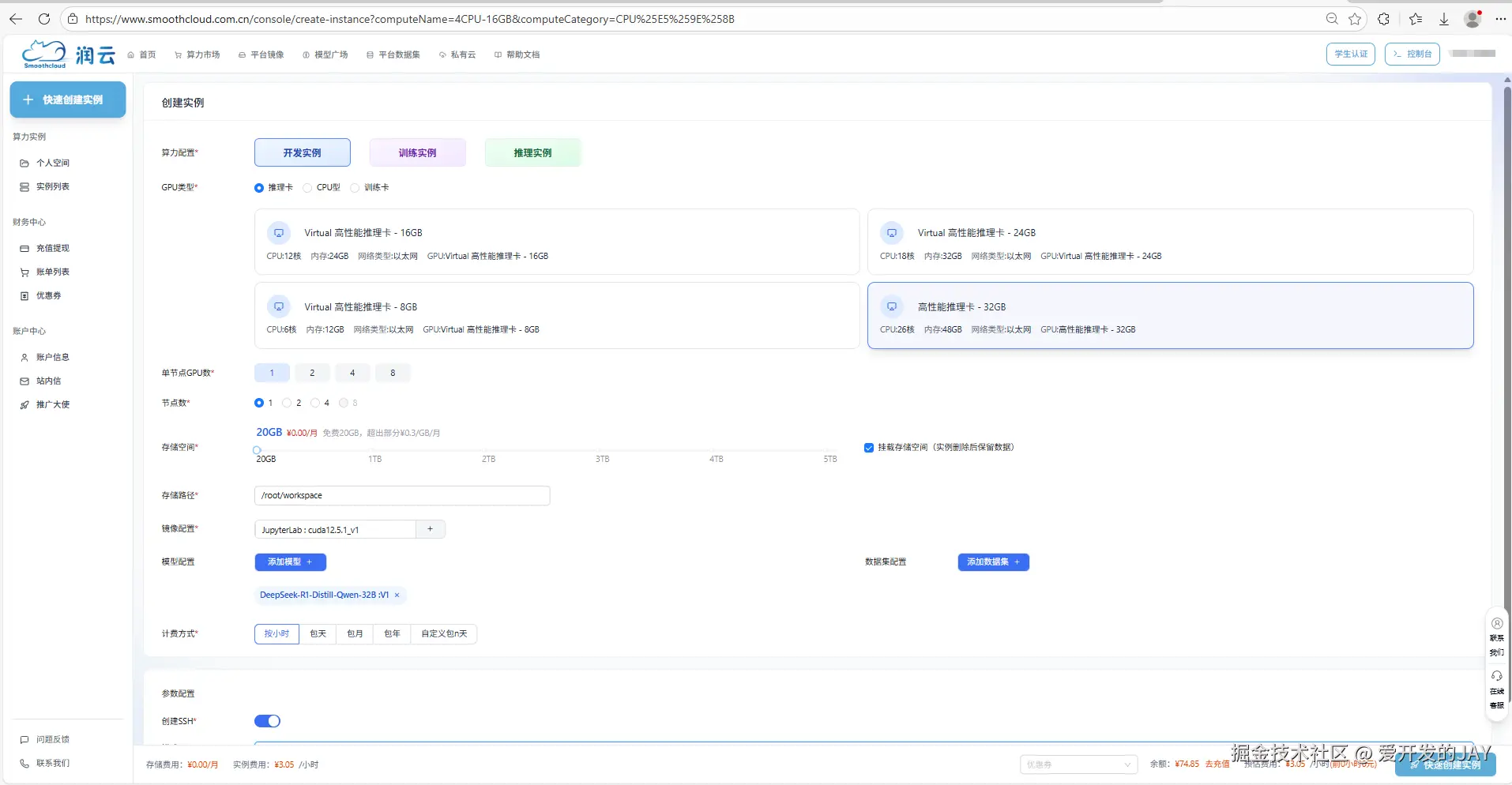Viewport: 1512px width, 785px height.
Task: Select the 推理实例 tab
Action: tap(533, 152)
